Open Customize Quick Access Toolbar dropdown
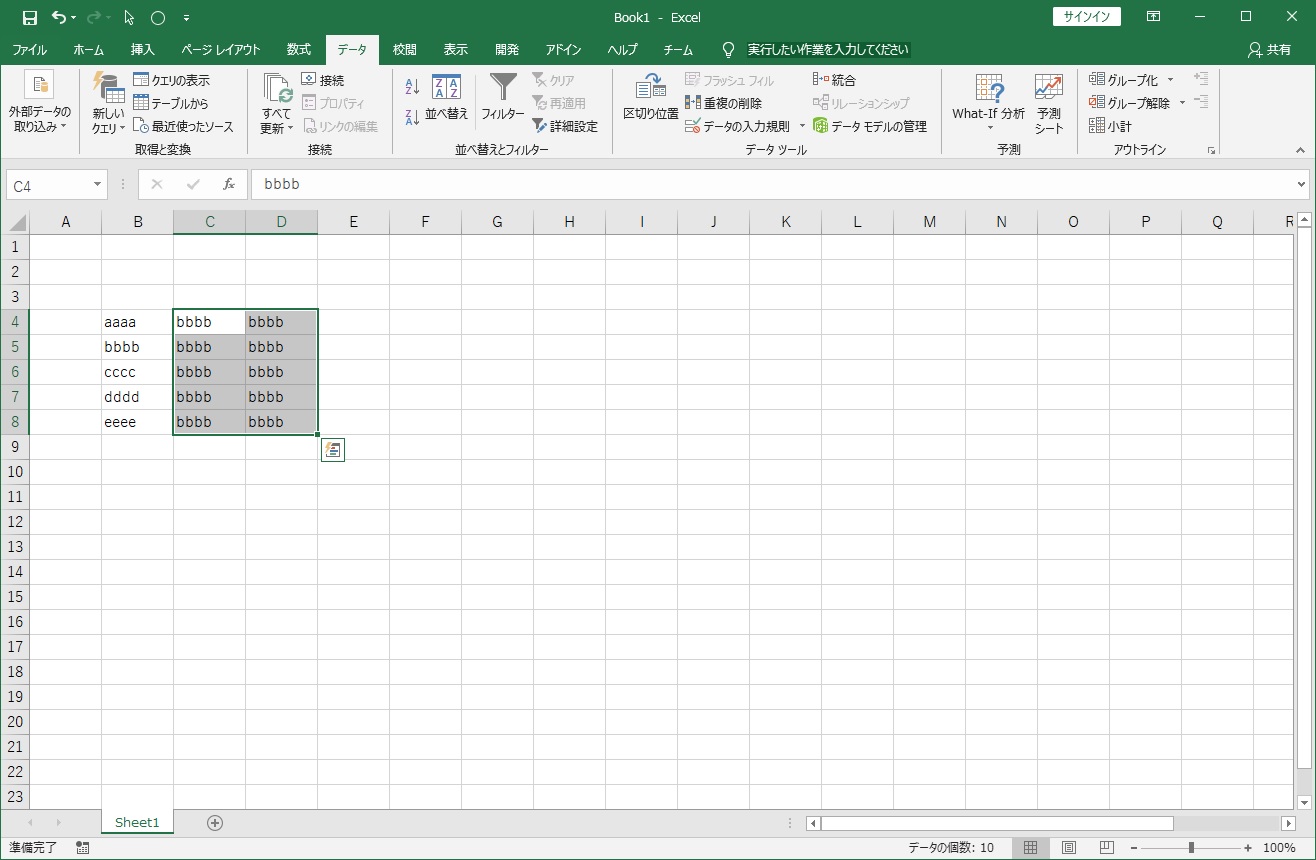The image size is (1316, 860). tap(187, 18)
